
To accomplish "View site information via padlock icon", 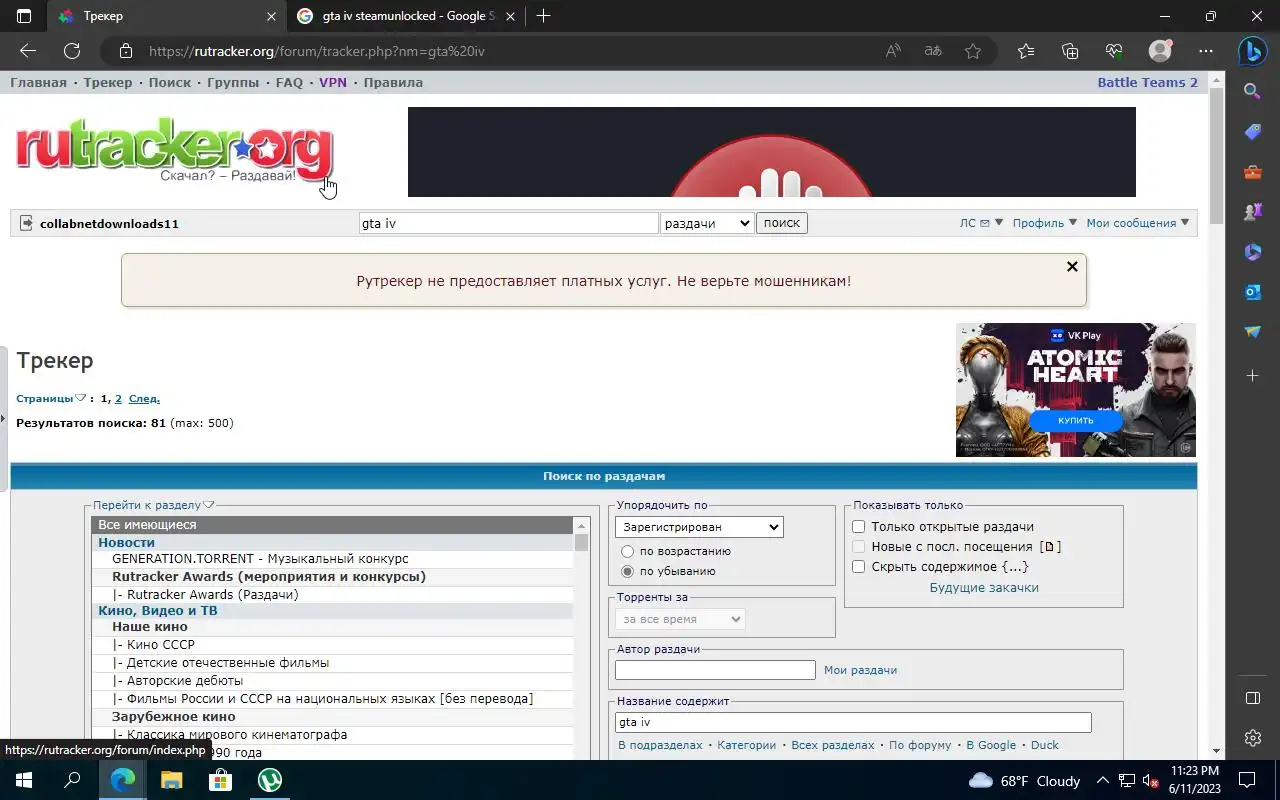I will 125,51.
